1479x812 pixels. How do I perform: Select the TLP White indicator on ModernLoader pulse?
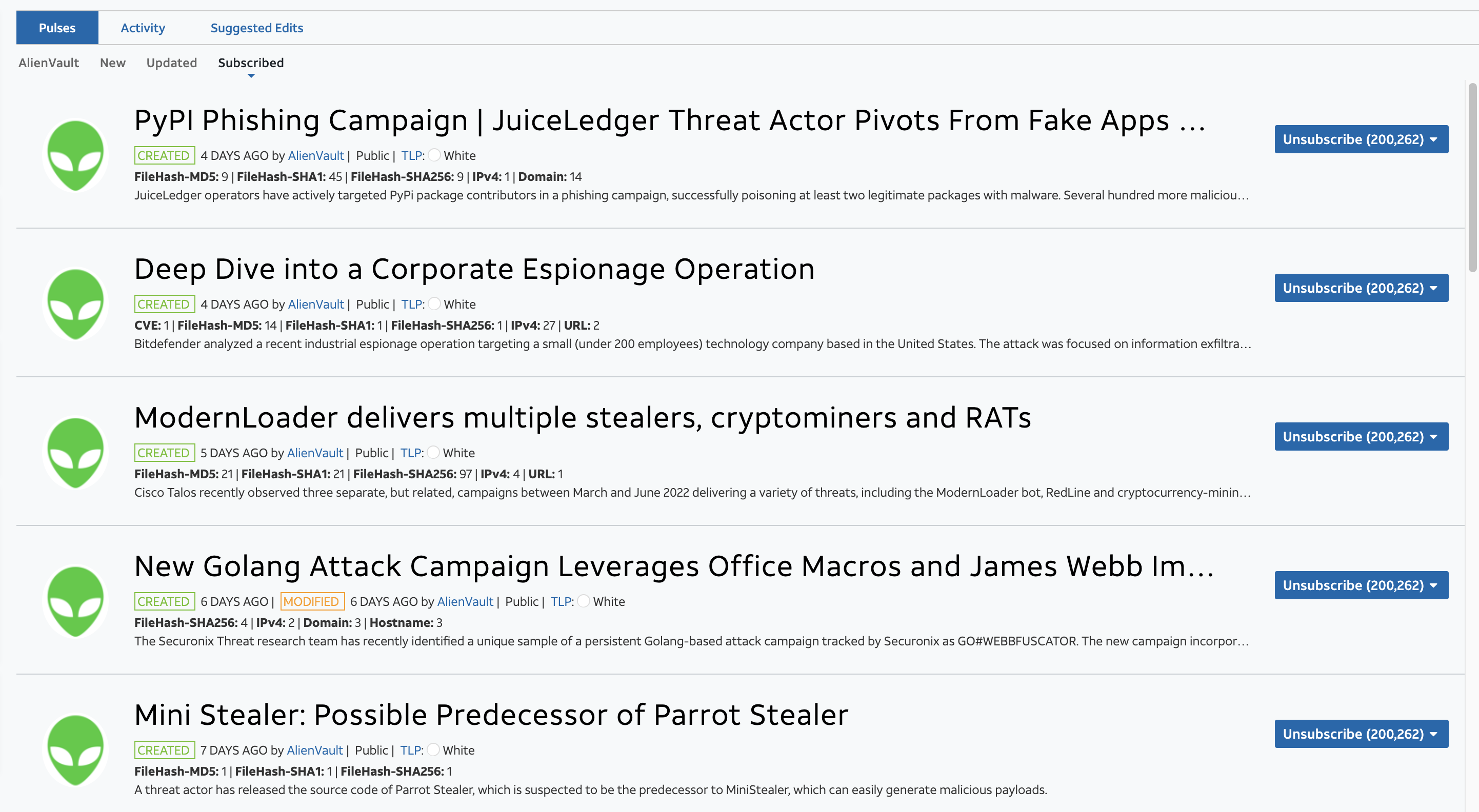click(x=433, y=453)
